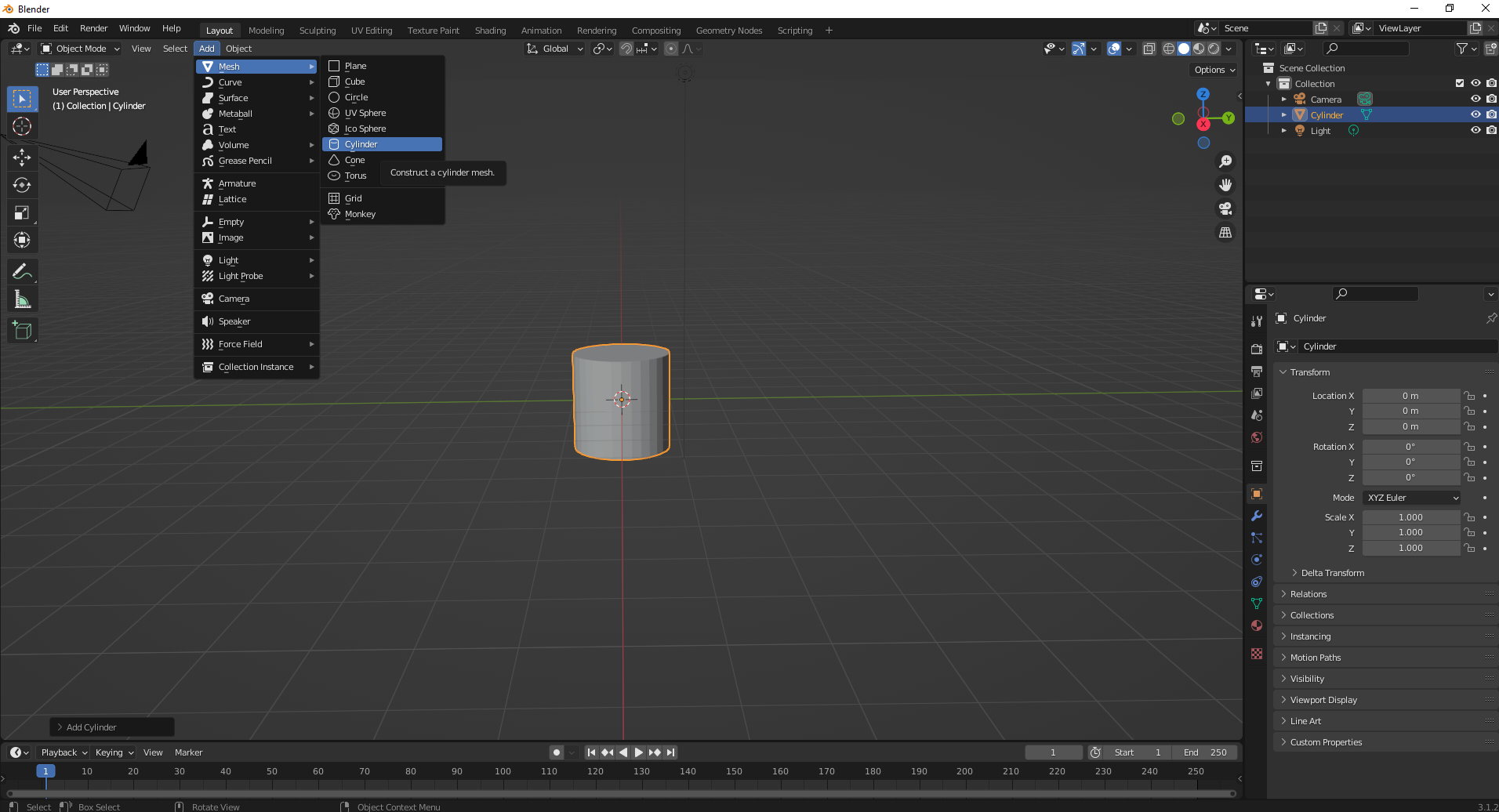Select the Cursor tool in toolbar
1499x812 pixels.
(22, 126)
